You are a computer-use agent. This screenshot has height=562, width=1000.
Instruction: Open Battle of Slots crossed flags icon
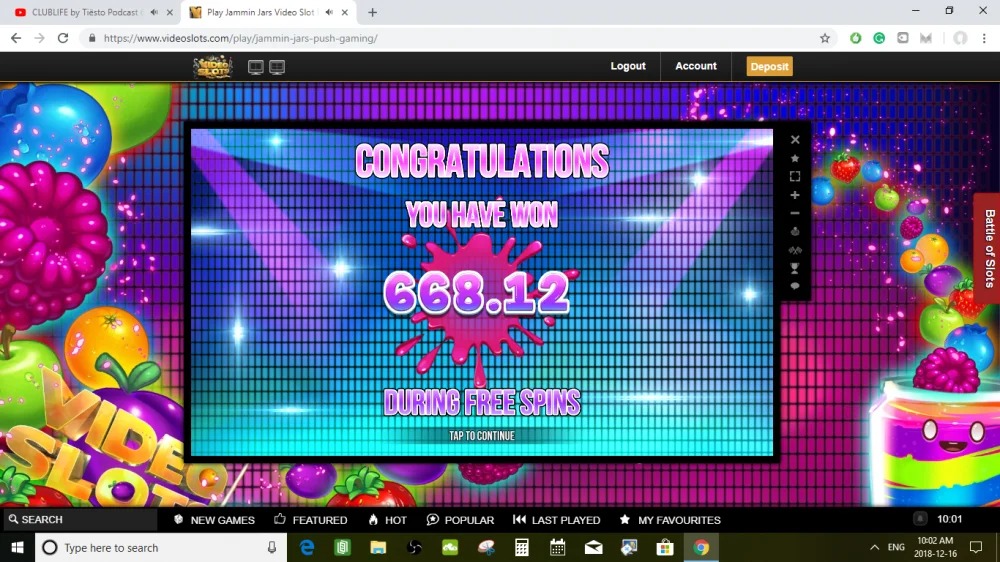click(795, 250)
